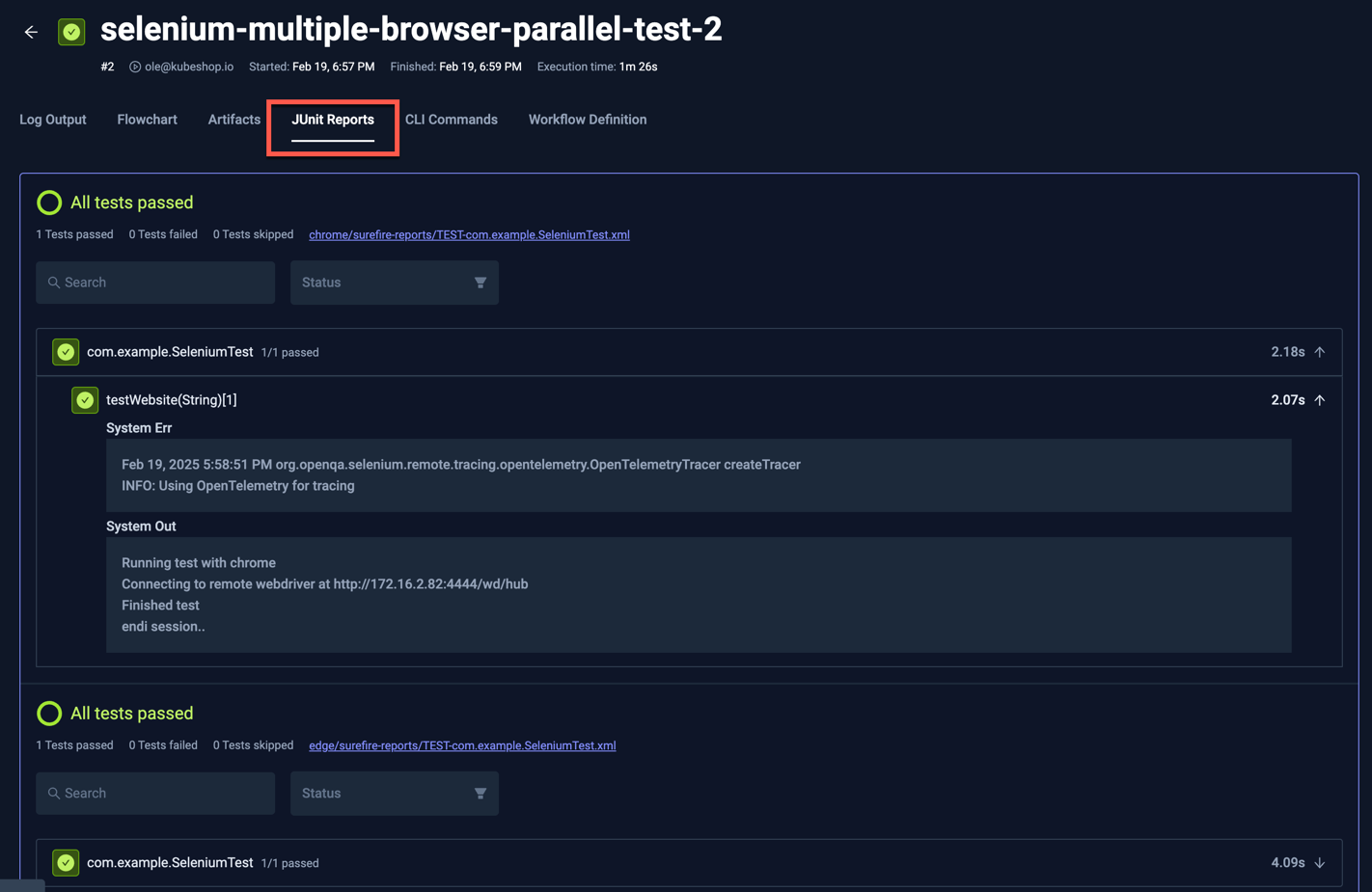Click the 'All tests passed' circle in second report
Screen dimensions: 1372x892
(x=48, y=714)
